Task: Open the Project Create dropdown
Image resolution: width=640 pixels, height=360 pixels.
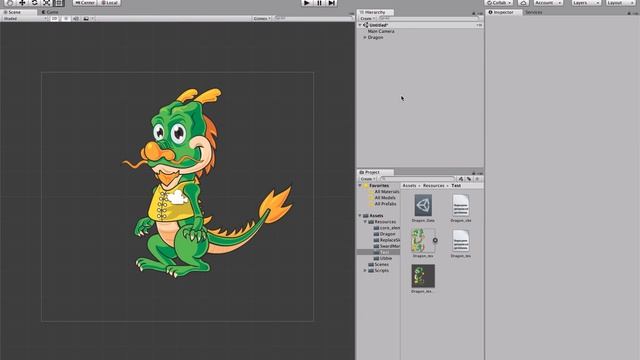Action: [x=368, y=179]
